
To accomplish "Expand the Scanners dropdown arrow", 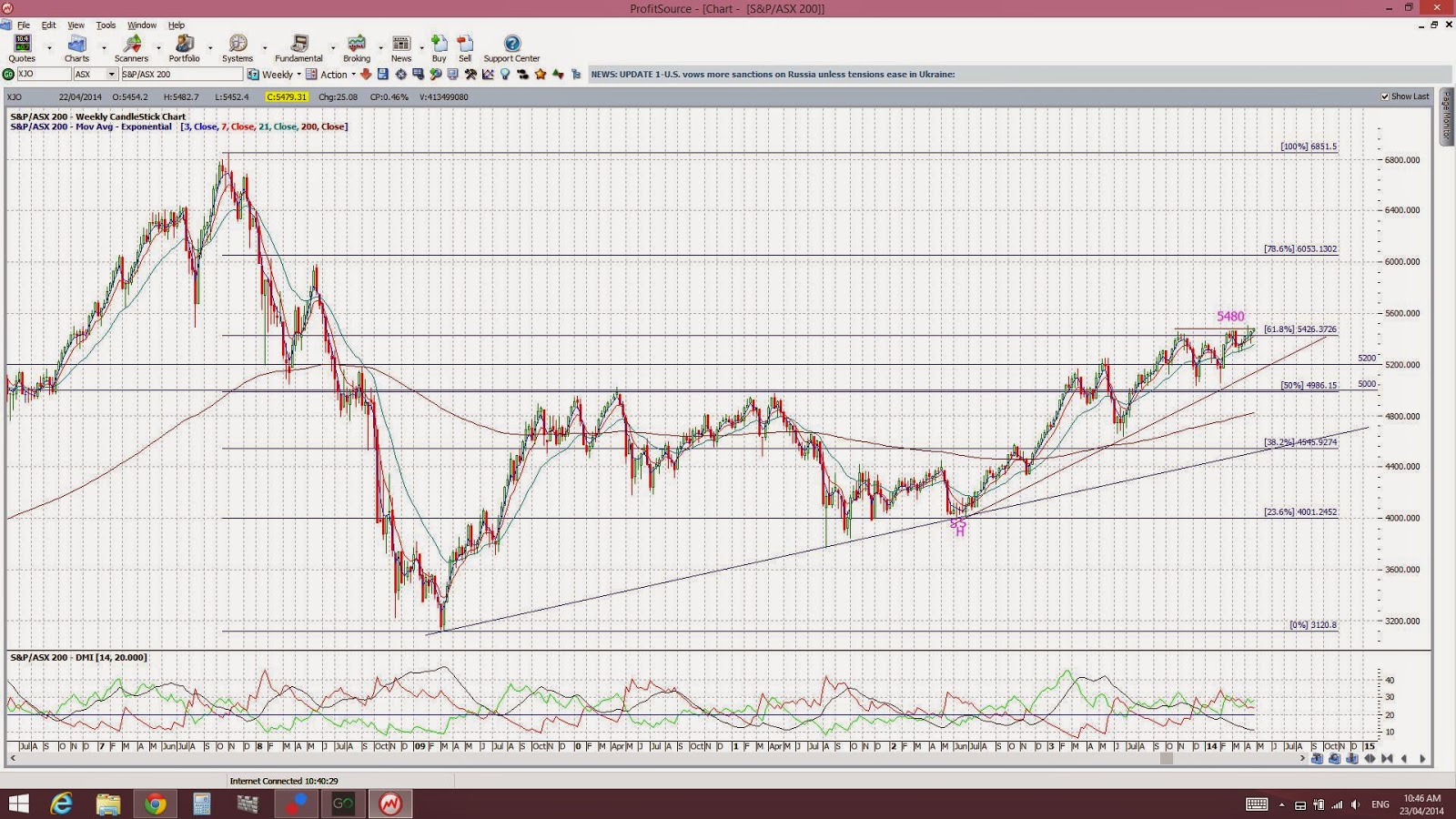I will pyautogui.click(x=157, y=48).
